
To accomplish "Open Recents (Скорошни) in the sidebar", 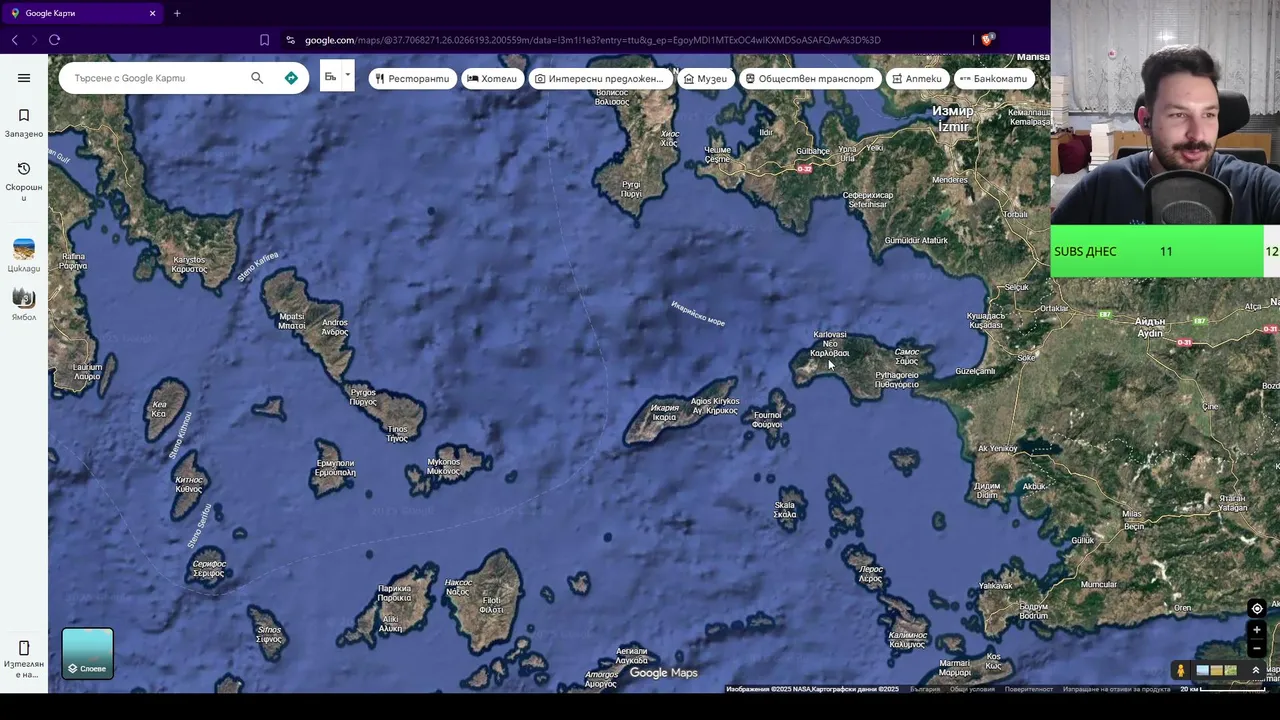I will coord(24,181).
